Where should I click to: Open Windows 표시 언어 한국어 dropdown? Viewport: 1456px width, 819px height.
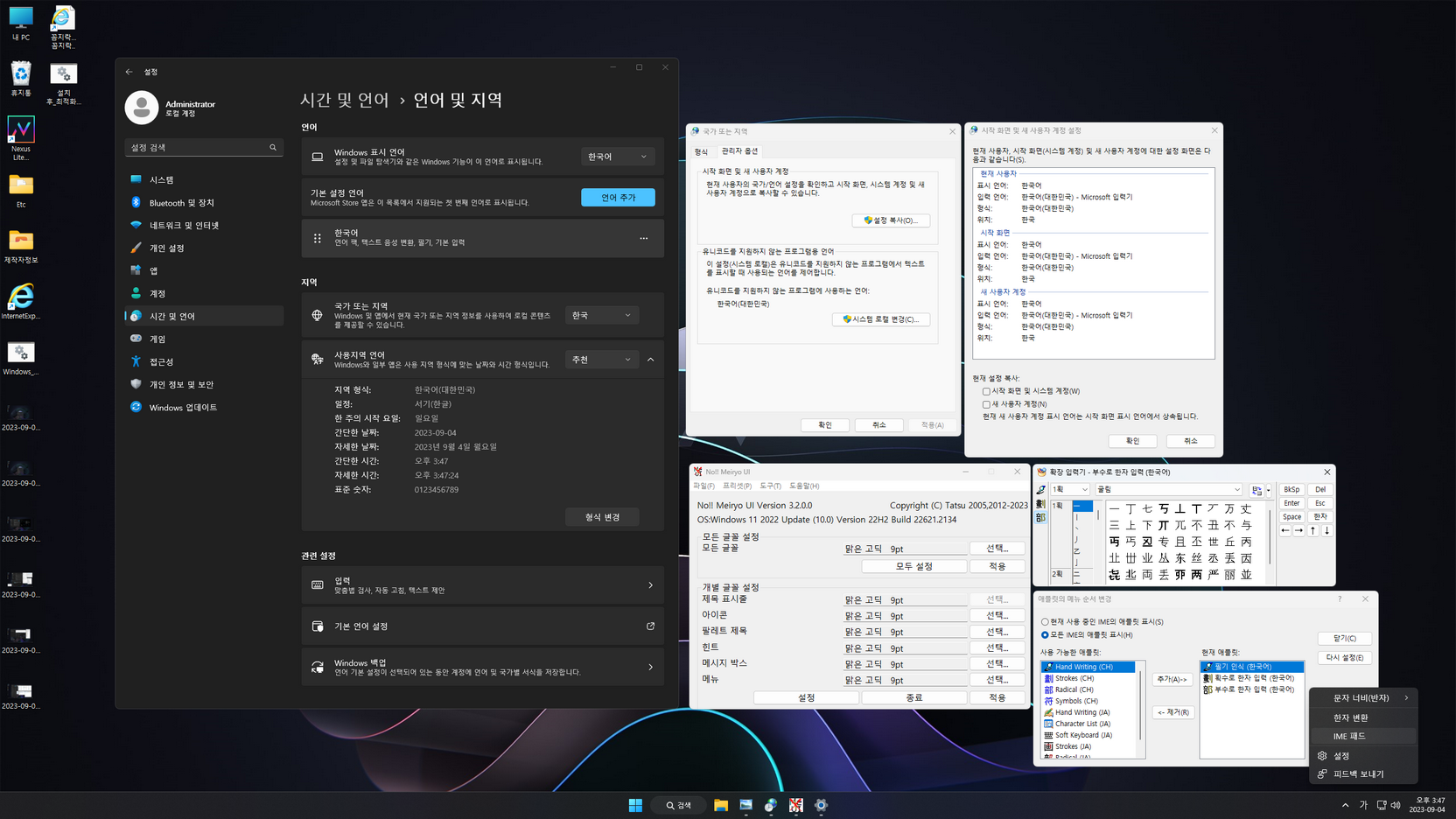[x=618, y=157]
